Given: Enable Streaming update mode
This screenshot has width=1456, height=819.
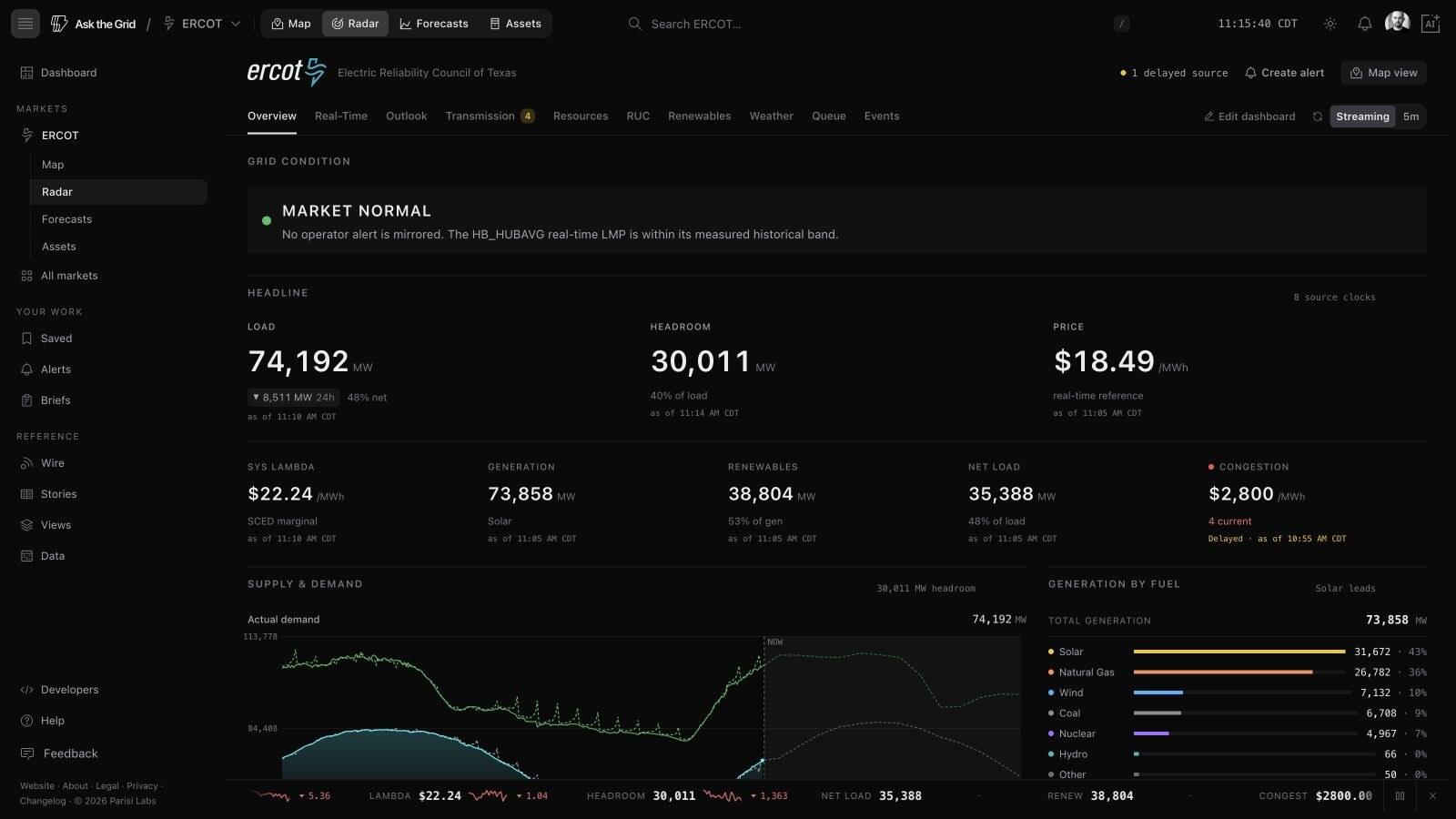Looking at the screenshot, I should pos(1362,116).
